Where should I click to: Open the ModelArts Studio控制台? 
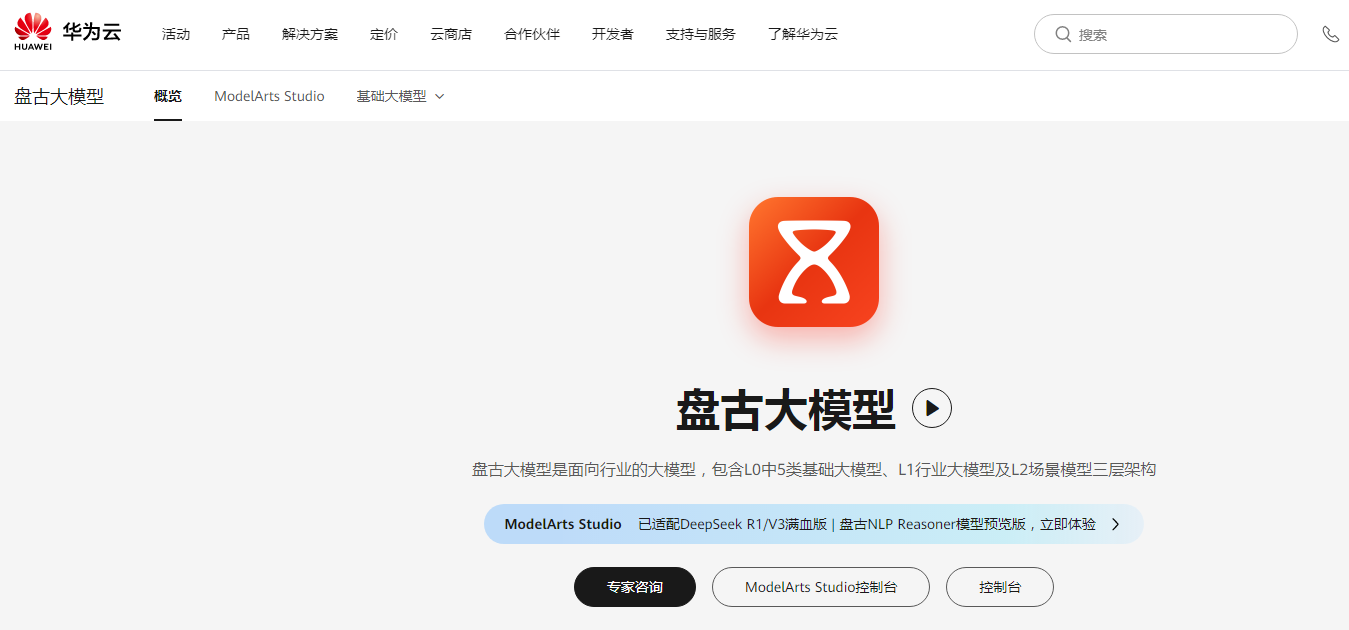(820, 587)
